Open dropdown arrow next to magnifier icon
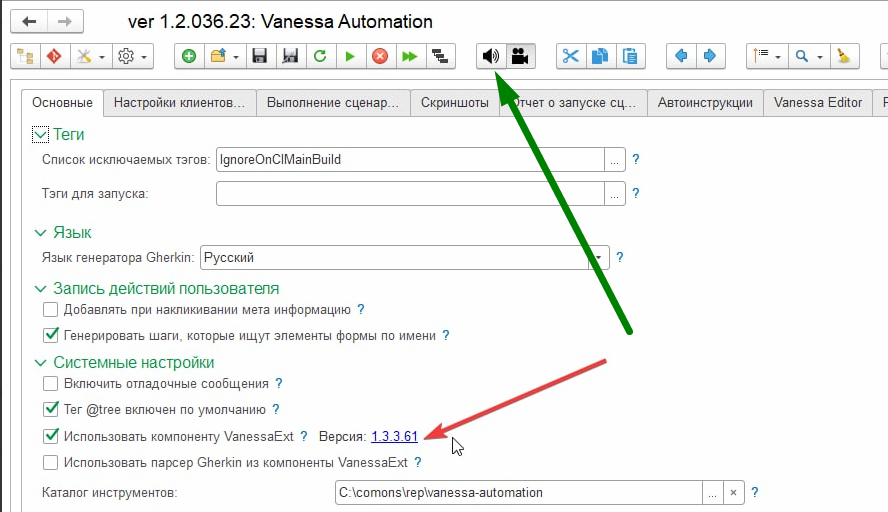Viewport: 888px width, 512px height. (819, 57)
